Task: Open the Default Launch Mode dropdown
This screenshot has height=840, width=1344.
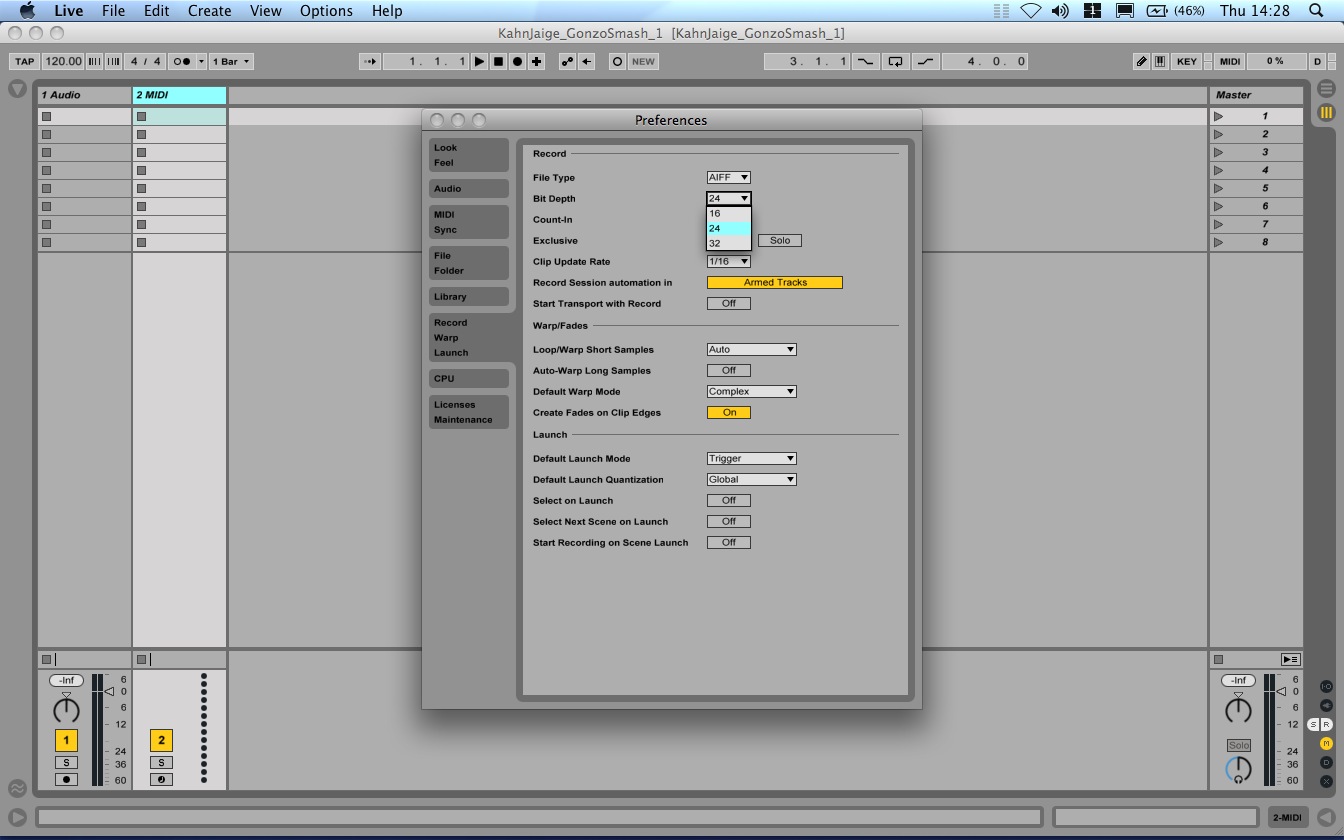Action: [x=751, y=458]
